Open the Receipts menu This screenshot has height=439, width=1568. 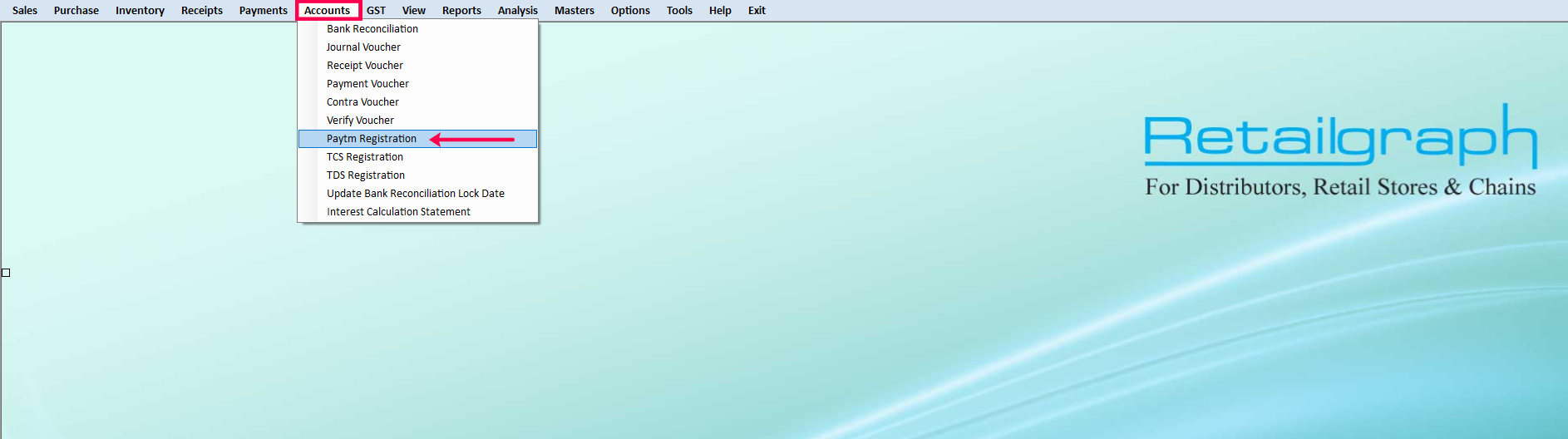(x=202, y=11)
